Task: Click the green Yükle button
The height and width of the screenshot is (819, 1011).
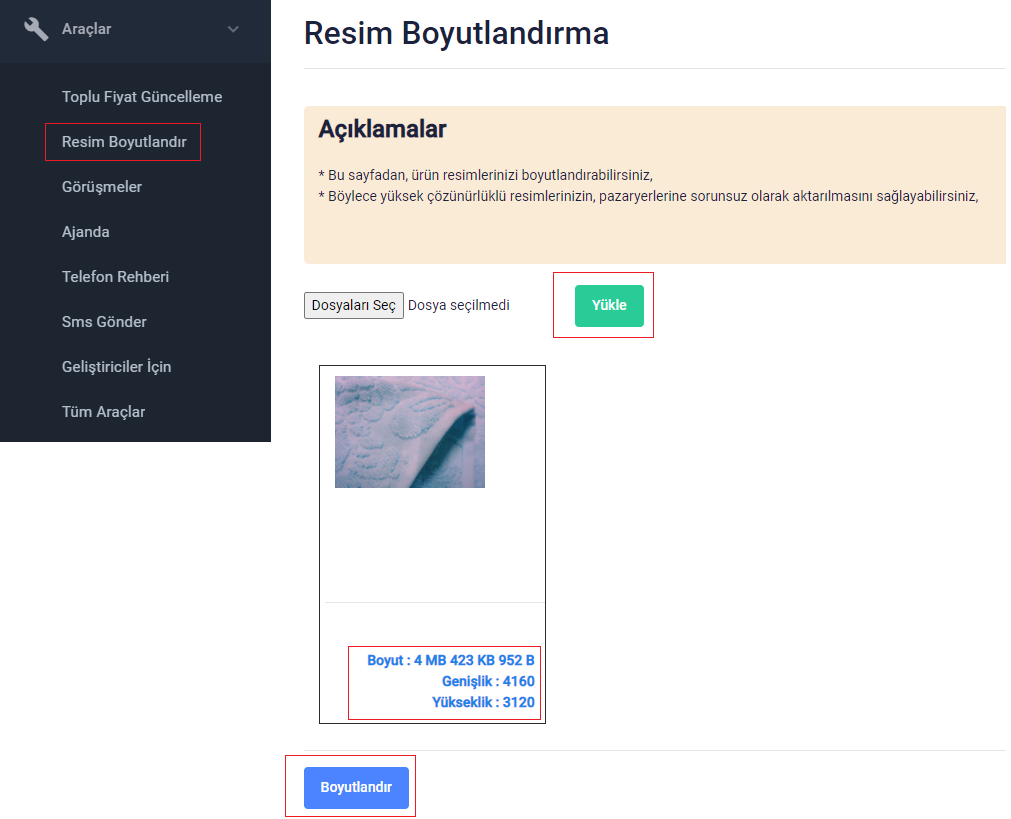Action: point(609,306)
